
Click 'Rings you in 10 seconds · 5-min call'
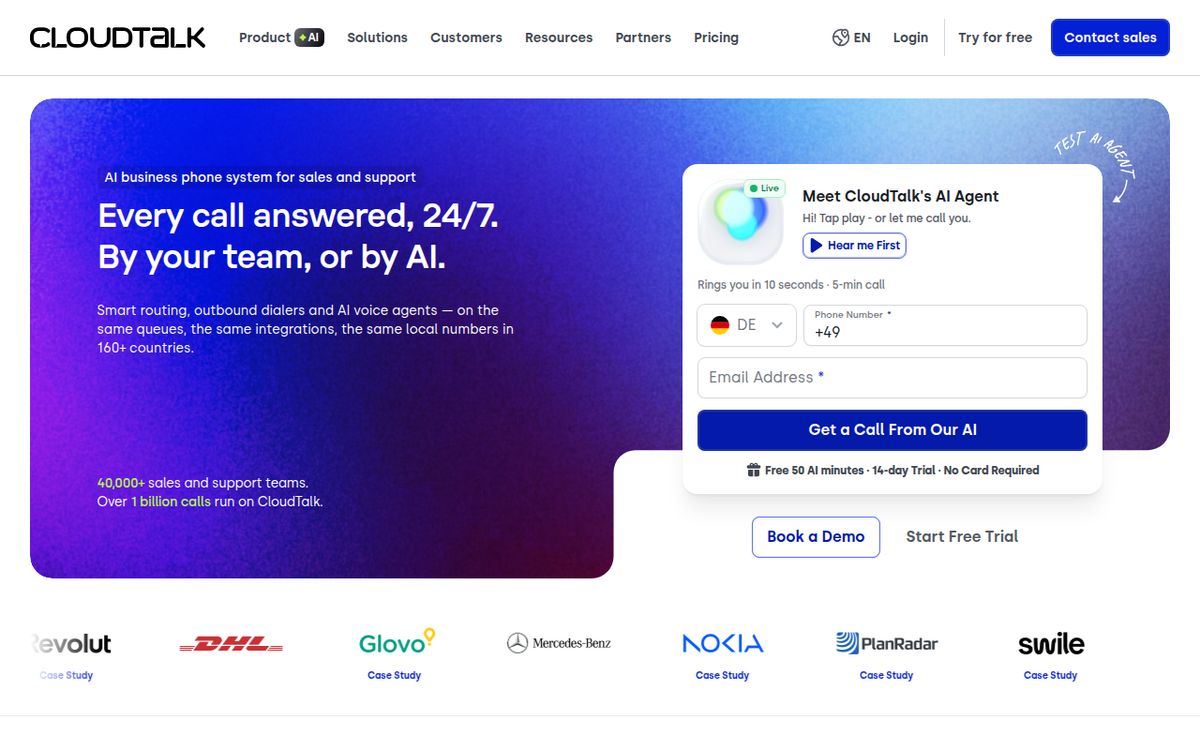pyautogui.click(x=791, y=285)
